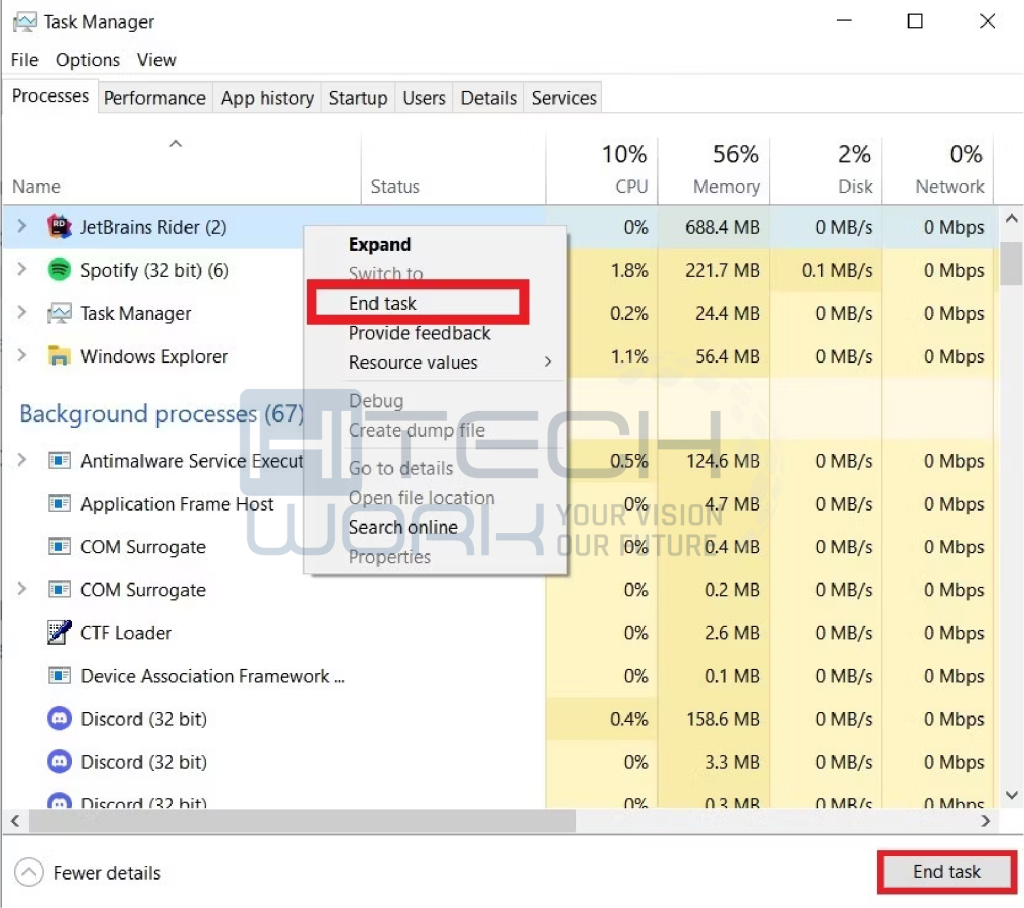This screenshot has width=1024, height=908.
Task: Click the Fewer details arrow icon
Action: point(29,872)
